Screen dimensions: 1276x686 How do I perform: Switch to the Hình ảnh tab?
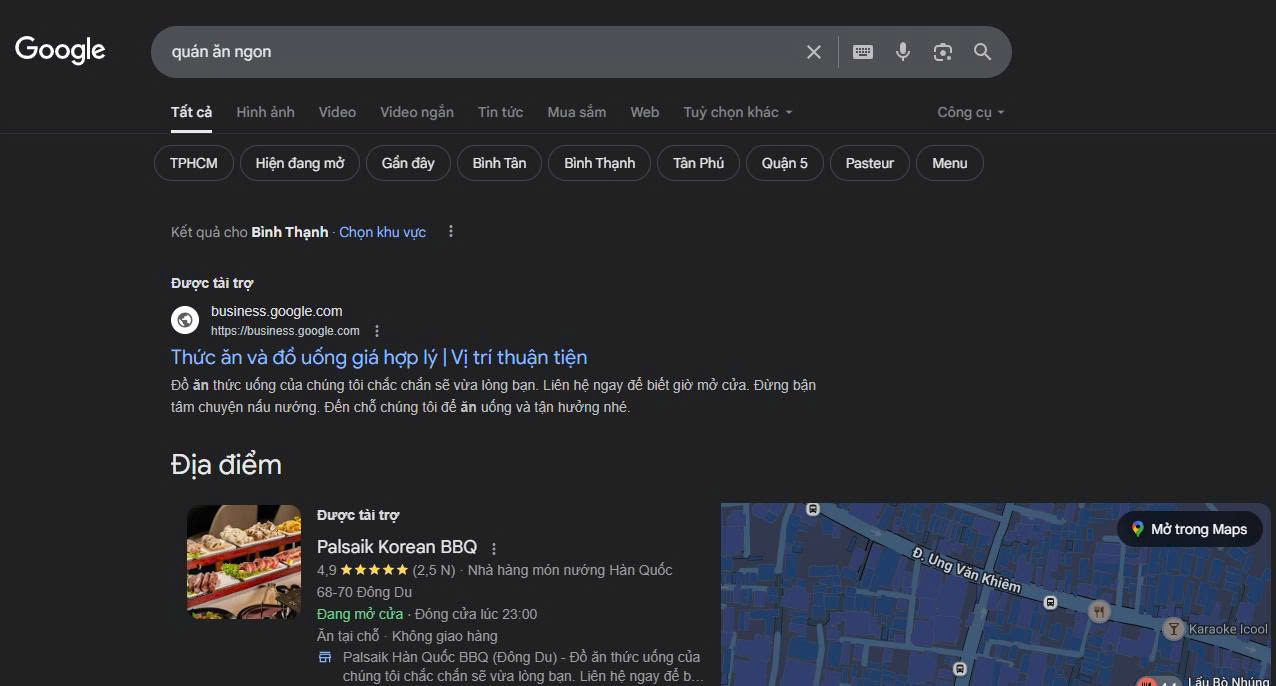pos(265,112)
